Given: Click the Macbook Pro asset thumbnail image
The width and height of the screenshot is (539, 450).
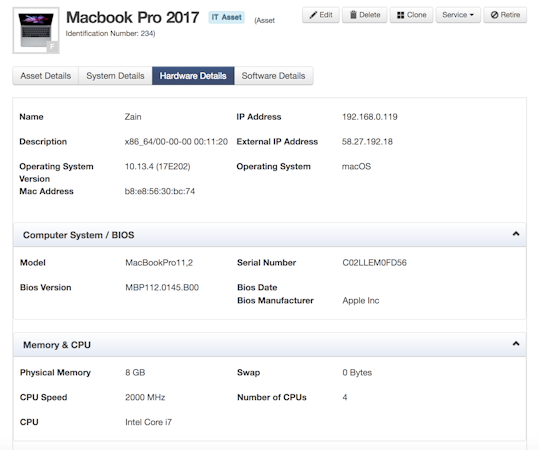Looking at the screenshot, I should 36,30.
